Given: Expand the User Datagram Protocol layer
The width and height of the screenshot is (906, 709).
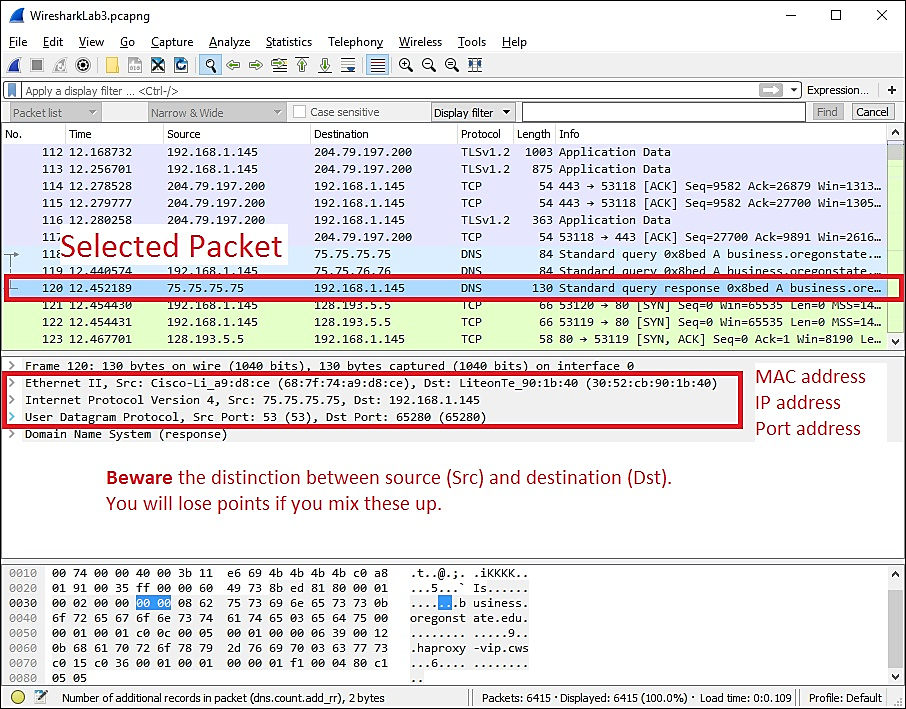Looking at the screenshot, I should point(11,417).
